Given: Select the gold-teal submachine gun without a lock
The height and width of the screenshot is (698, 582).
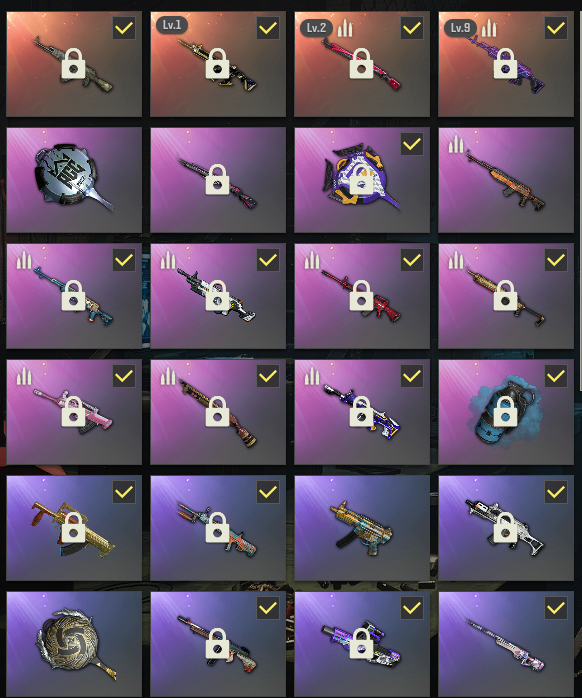Looking at the screenshot, I should pyautogui.click(x=362, y=528).
